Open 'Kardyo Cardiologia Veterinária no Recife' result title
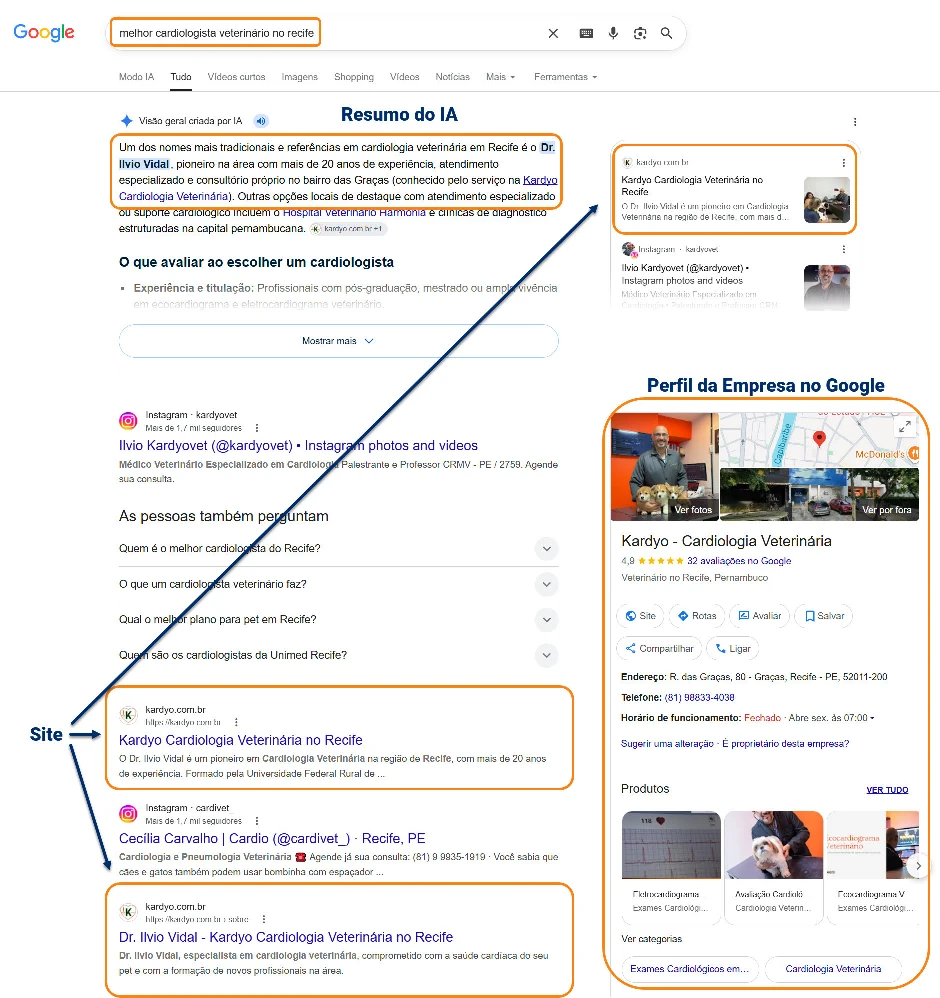Image resolution: width=940 pixels, height=998 pixels. click(241, 740)
